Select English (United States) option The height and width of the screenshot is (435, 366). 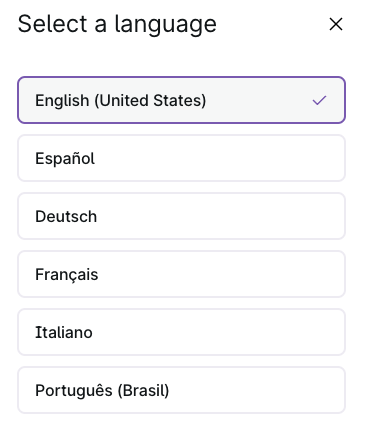[181, 100]
